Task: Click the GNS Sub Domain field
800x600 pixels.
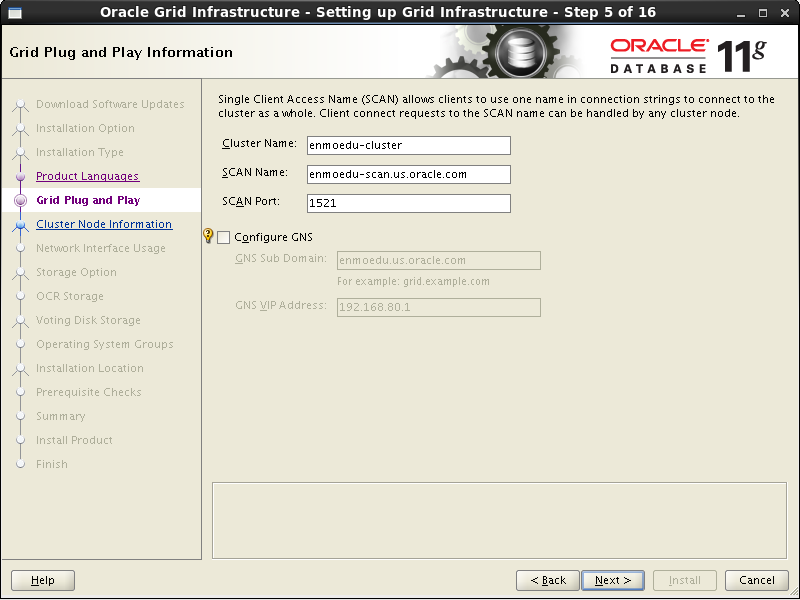Action: pyautogui.click(x=439, y=260)
